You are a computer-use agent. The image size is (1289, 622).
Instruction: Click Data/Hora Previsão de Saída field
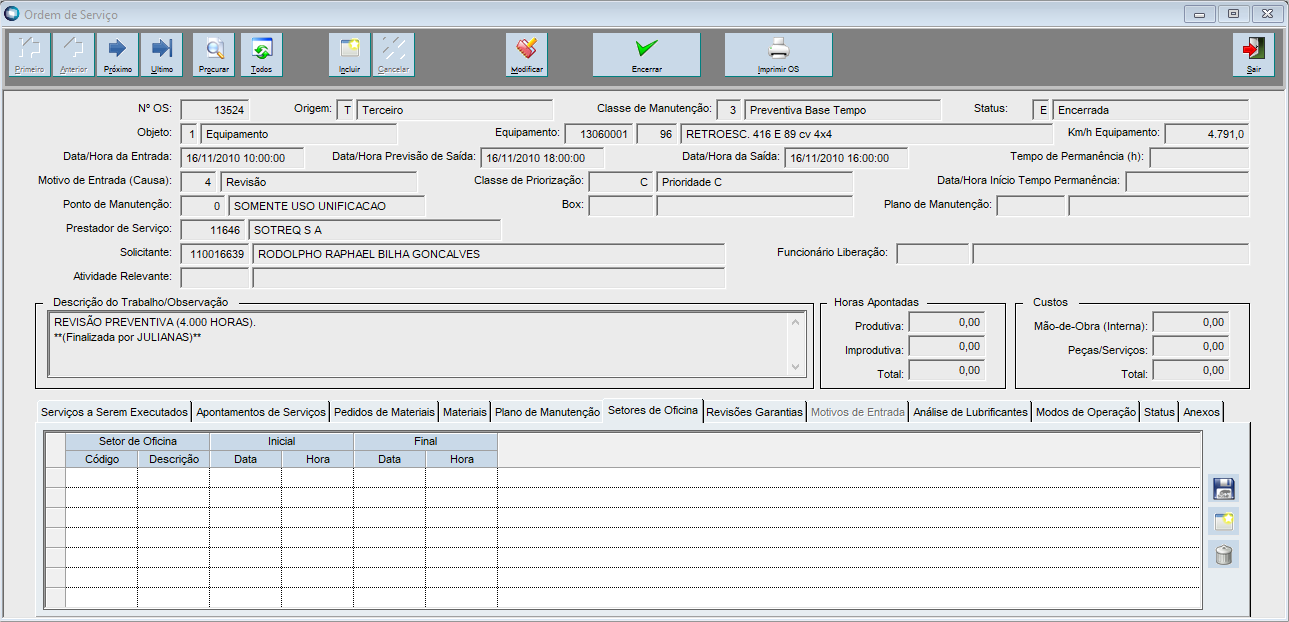542,158
